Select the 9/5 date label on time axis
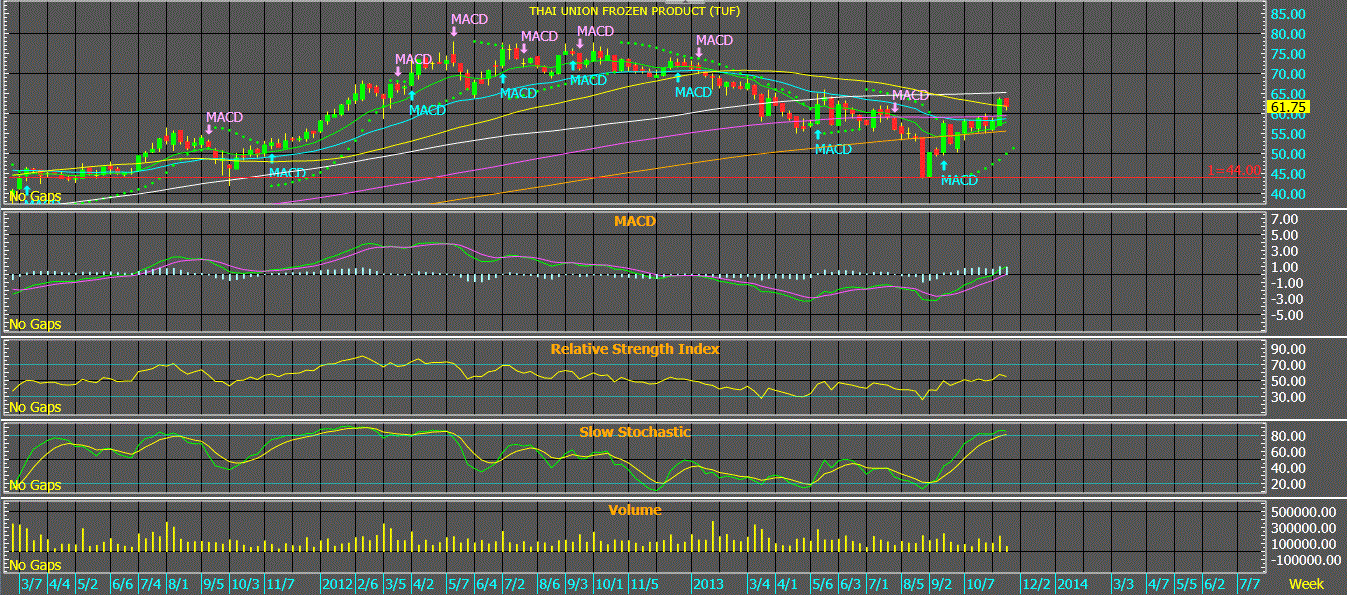Viewport: 1347px width, 595px height. coord(213,583)
